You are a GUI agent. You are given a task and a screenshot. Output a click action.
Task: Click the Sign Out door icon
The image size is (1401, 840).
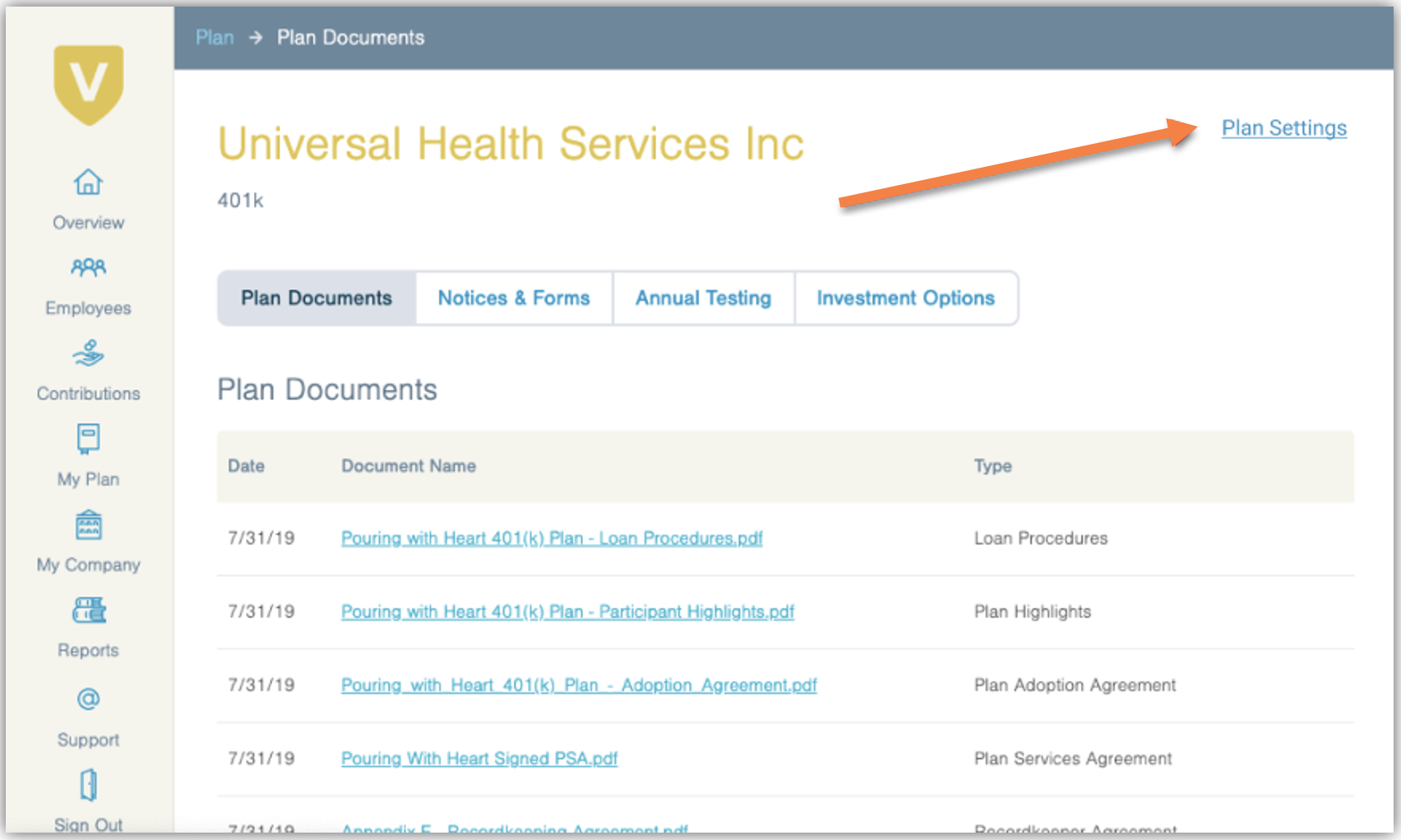point(88,785)
